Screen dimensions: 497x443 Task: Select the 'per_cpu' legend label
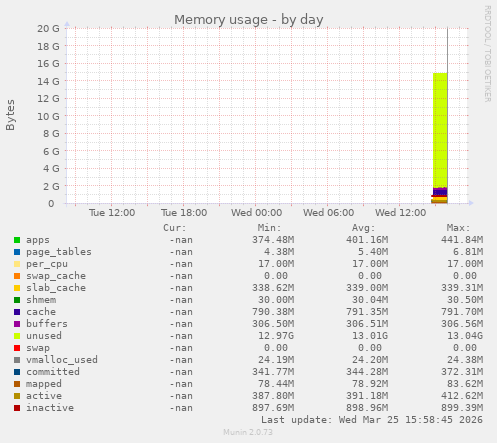point(47,264)
